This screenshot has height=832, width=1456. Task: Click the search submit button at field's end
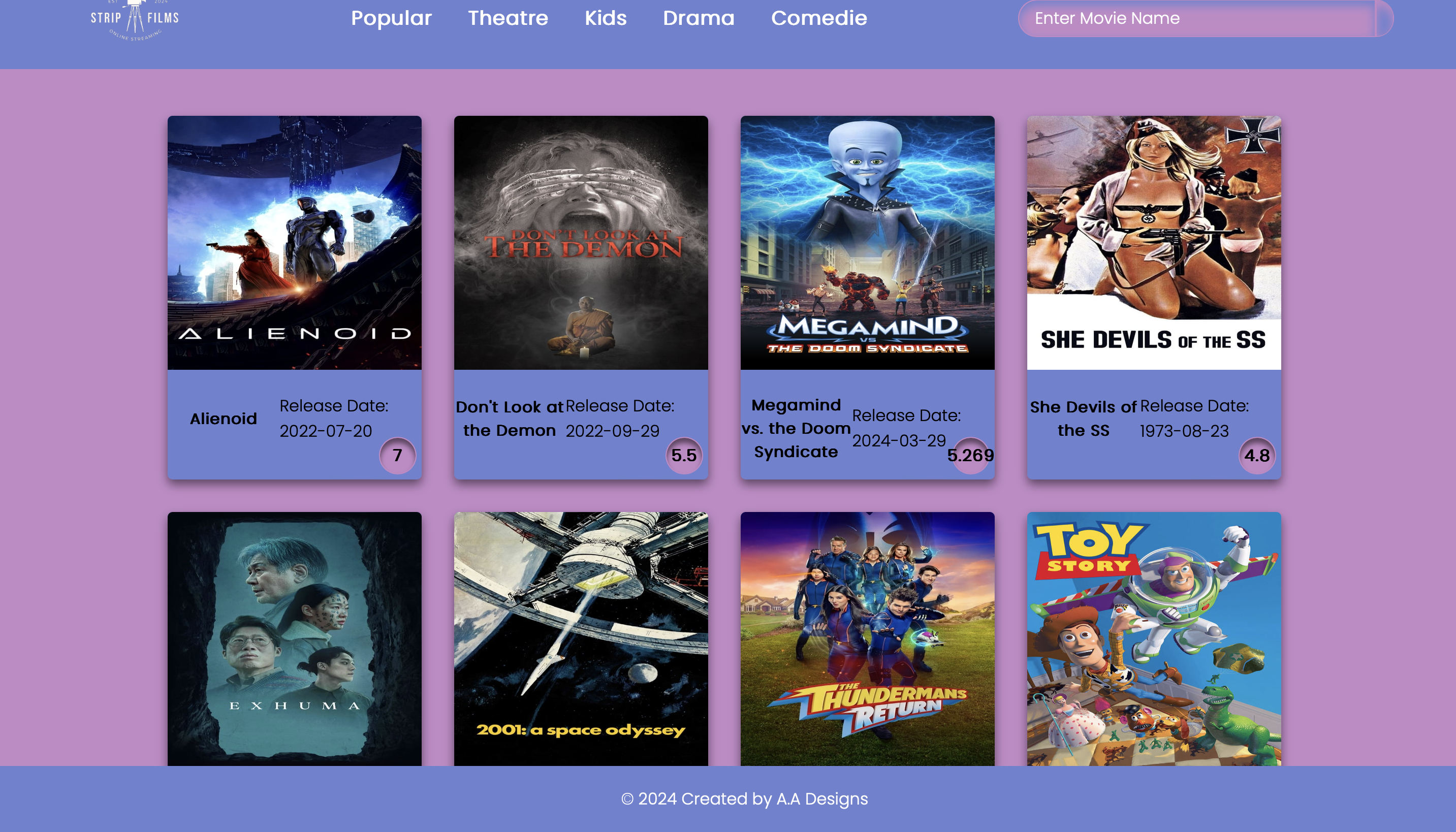pos(1383,18)
